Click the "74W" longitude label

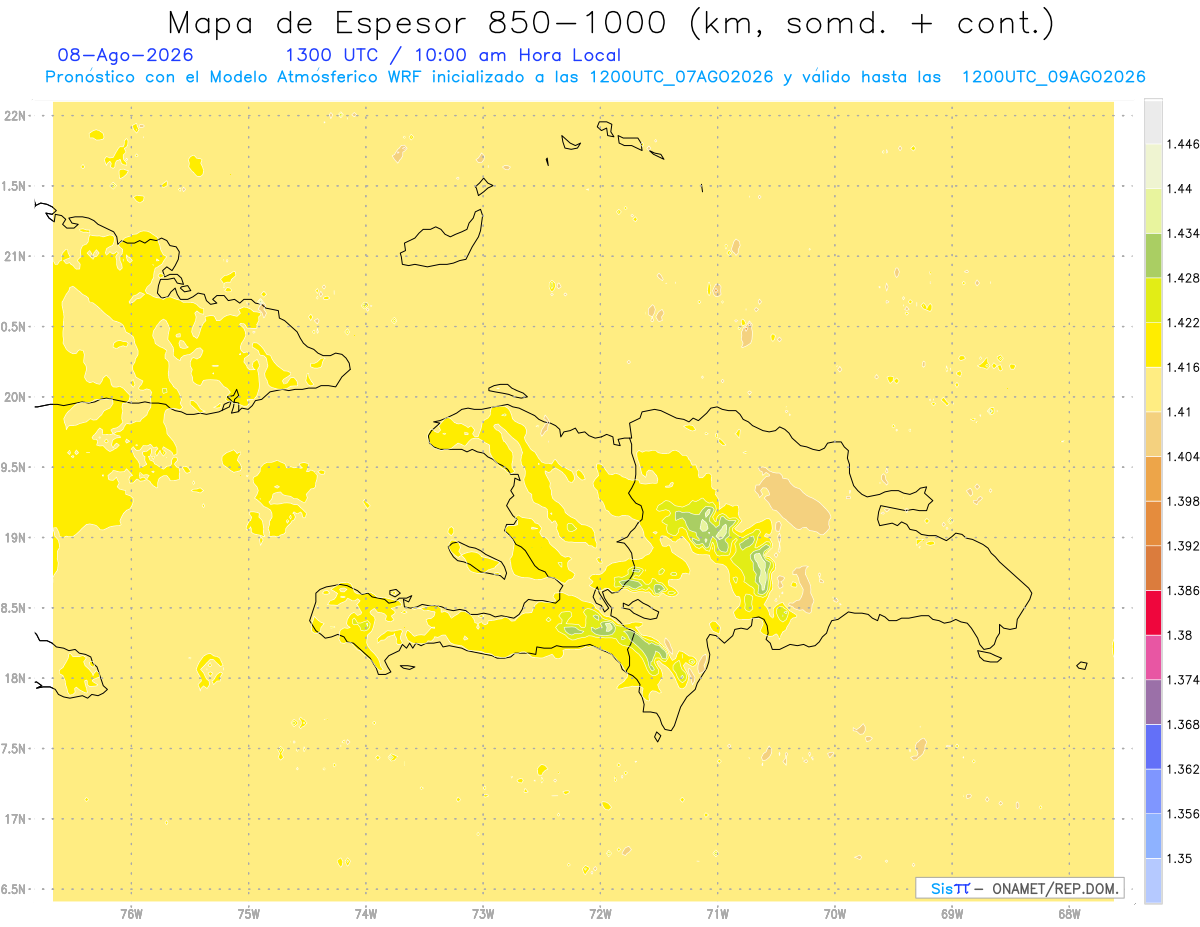pyautogui.click(x=366, y=913)
